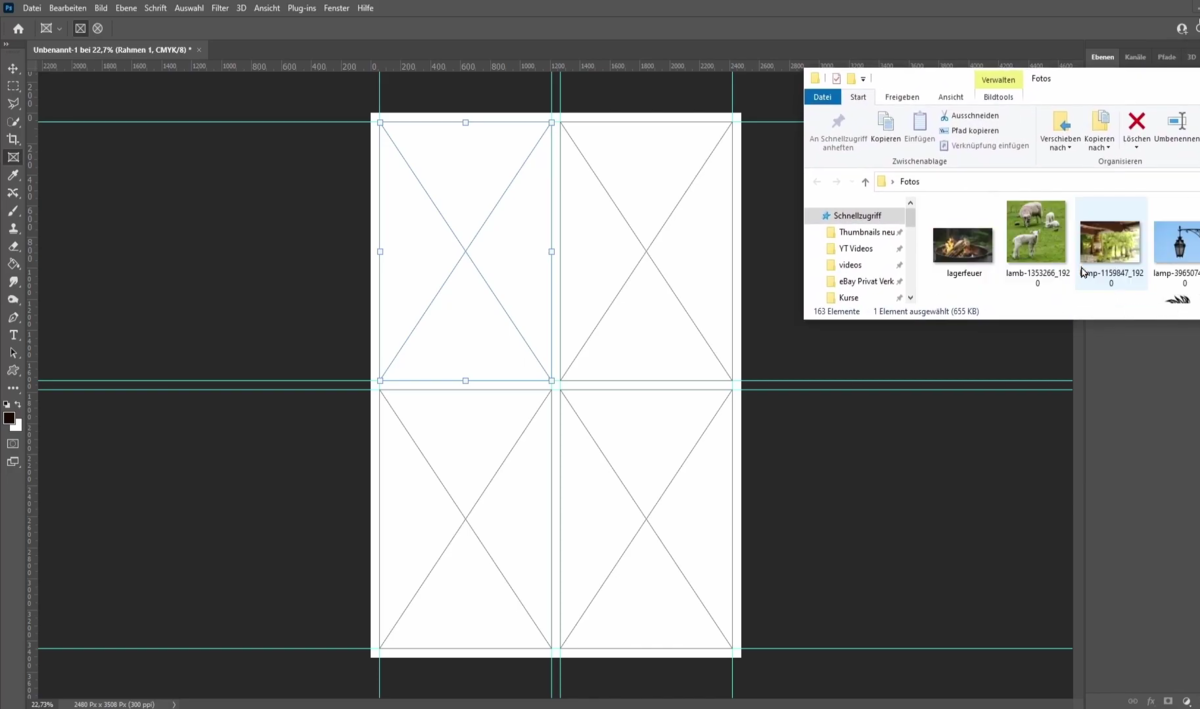Choose the Horizontal Type tool
The image size is (1200, 709).
(13, 335)
